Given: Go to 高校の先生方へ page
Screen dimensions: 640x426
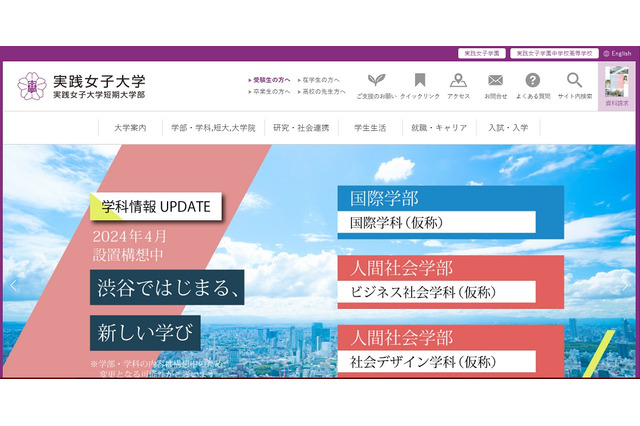Looking at the screenshot, I should tap(322, 92).
